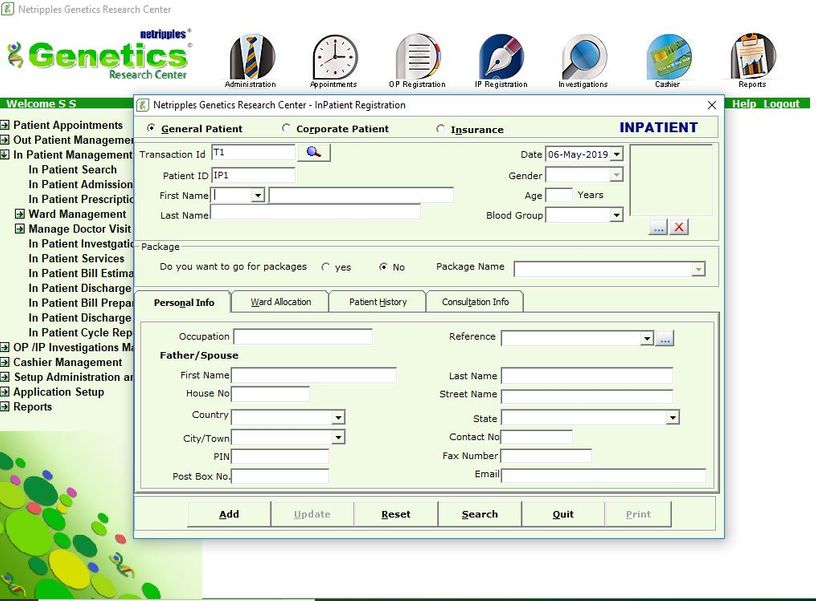The width and height of the screenshot is (816, 601).
Task: Open the Date dropdown
Action: (x=617, y=154)
